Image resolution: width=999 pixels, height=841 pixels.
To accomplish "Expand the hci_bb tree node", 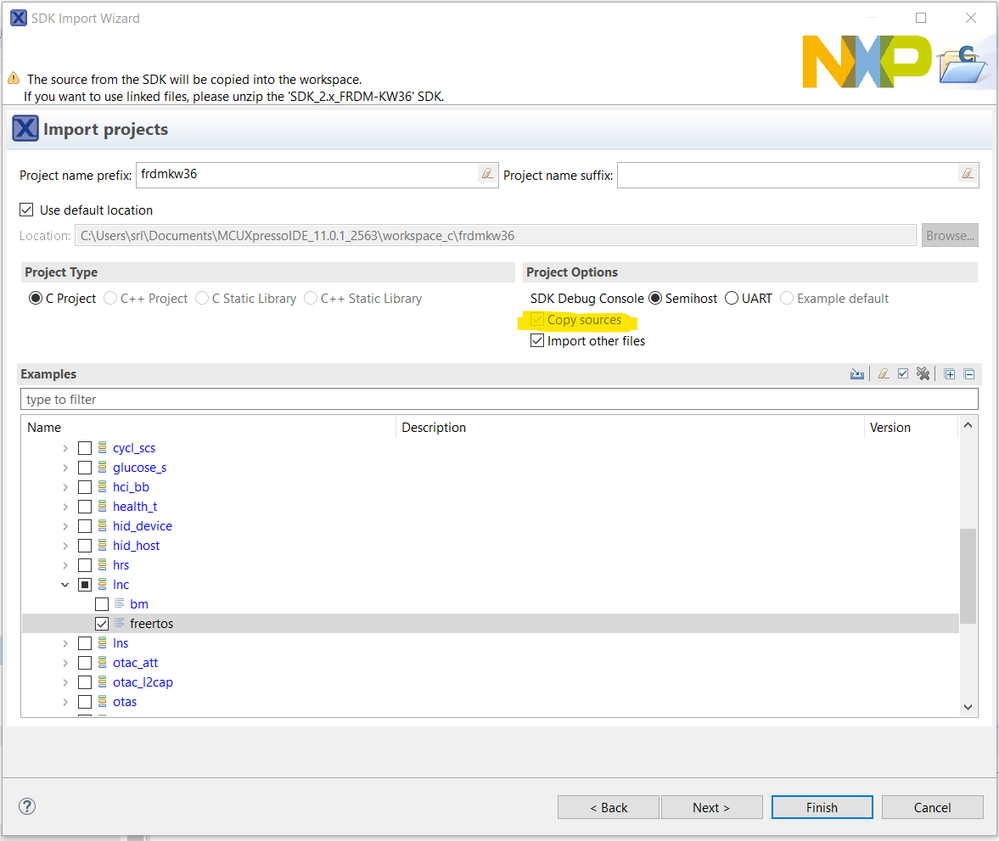I will [65, 487].
